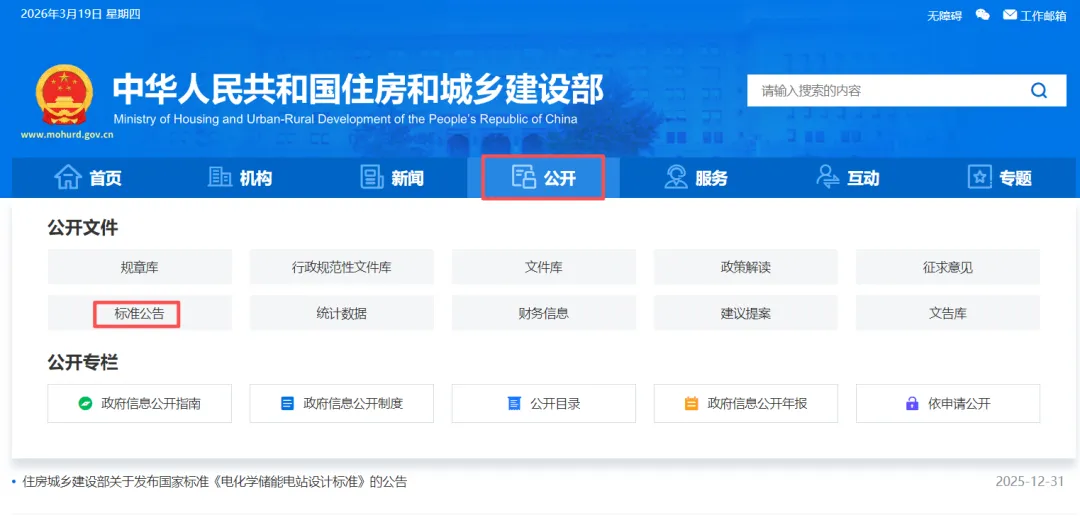Click blue document icon of 政府信息公开制度
1080x518 pixels.
(x=287, y=404)
